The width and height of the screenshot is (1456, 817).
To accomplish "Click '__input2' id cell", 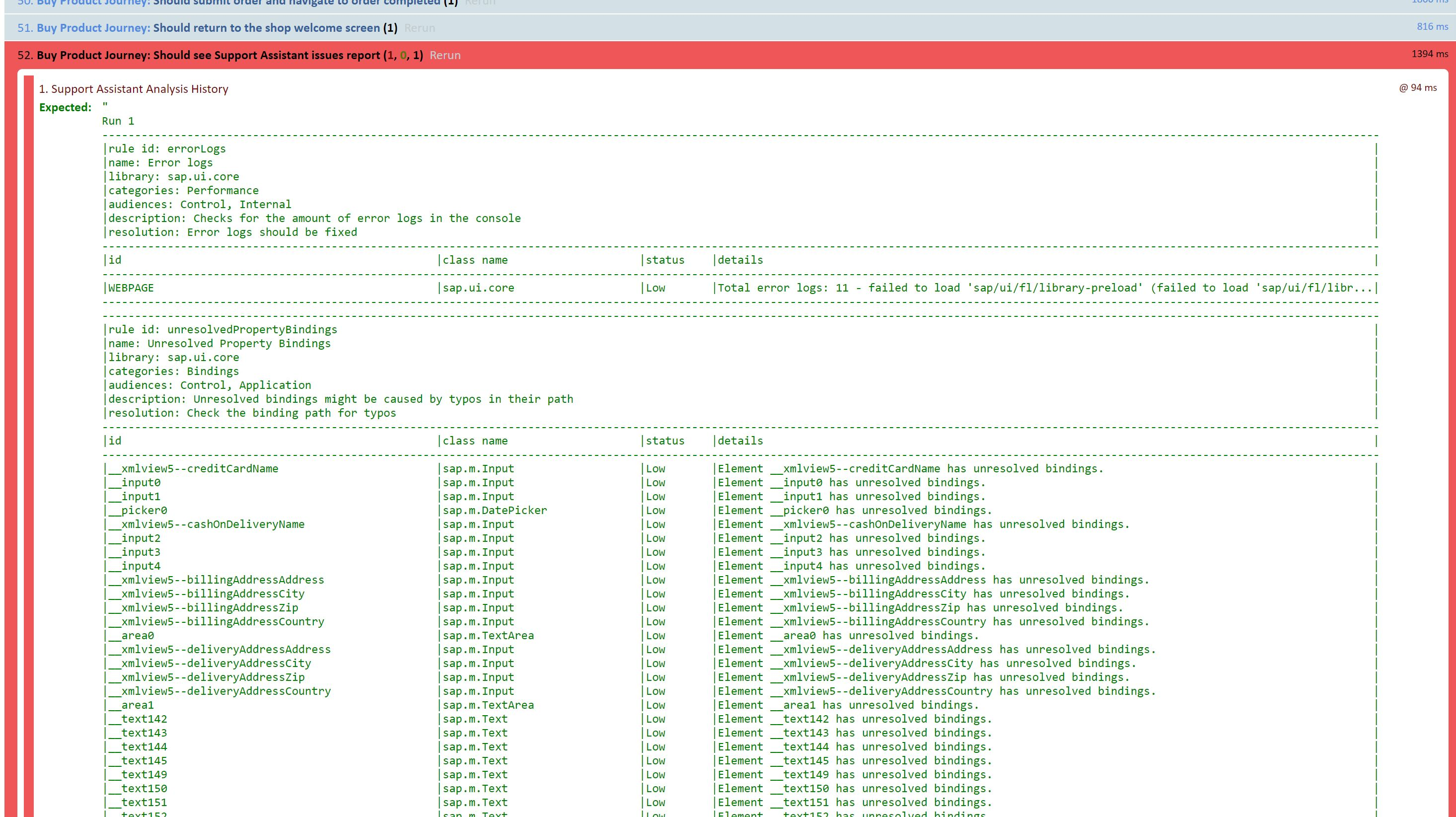I will tap(134, 538).
